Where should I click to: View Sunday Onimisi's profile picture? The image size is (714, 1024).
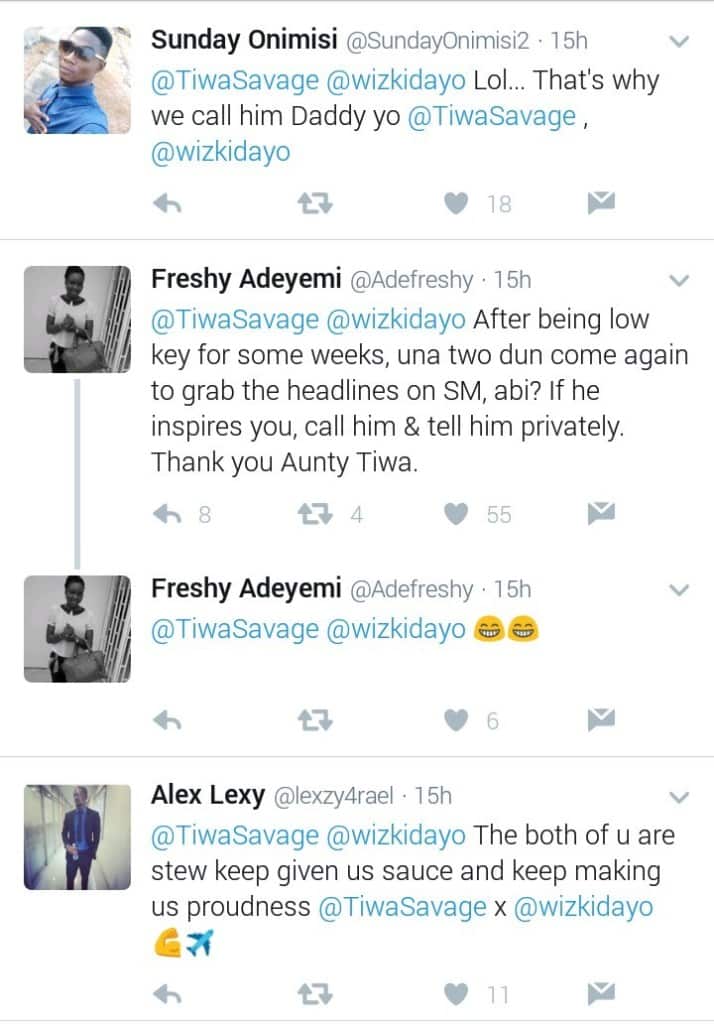[77, 80]
